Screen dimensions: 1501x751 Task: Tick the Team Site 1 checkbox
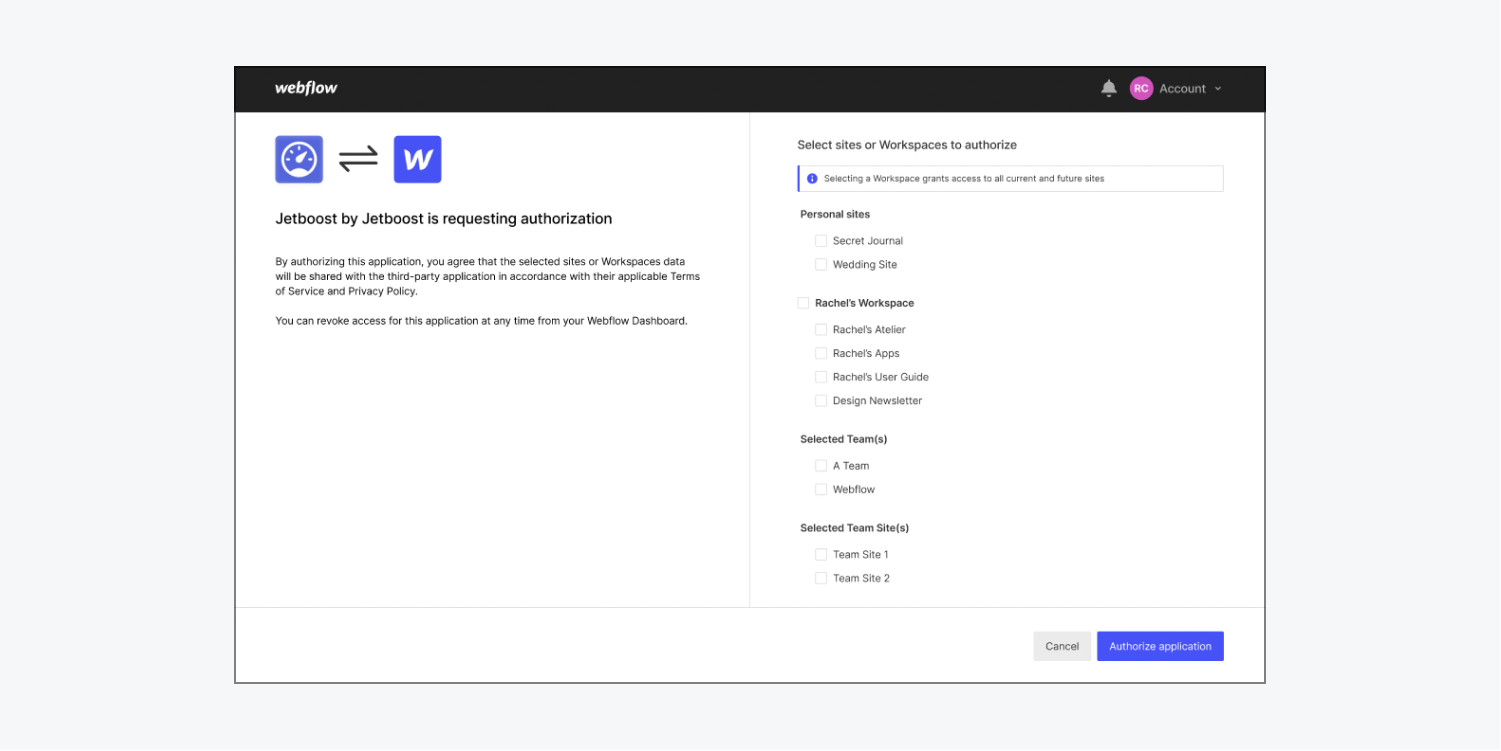point(821,554)
